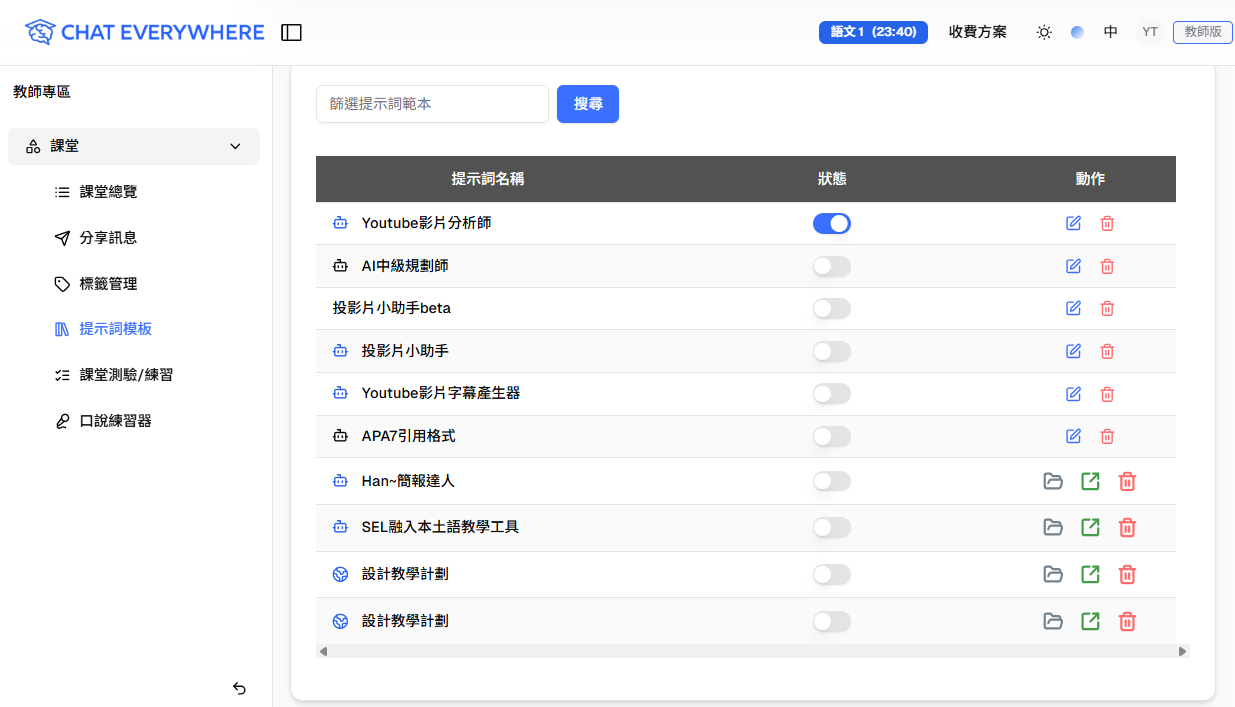Edit the AI中級規劃師 prompt
This screenshot has height=707, width=1235.
tap(1074, 266)
